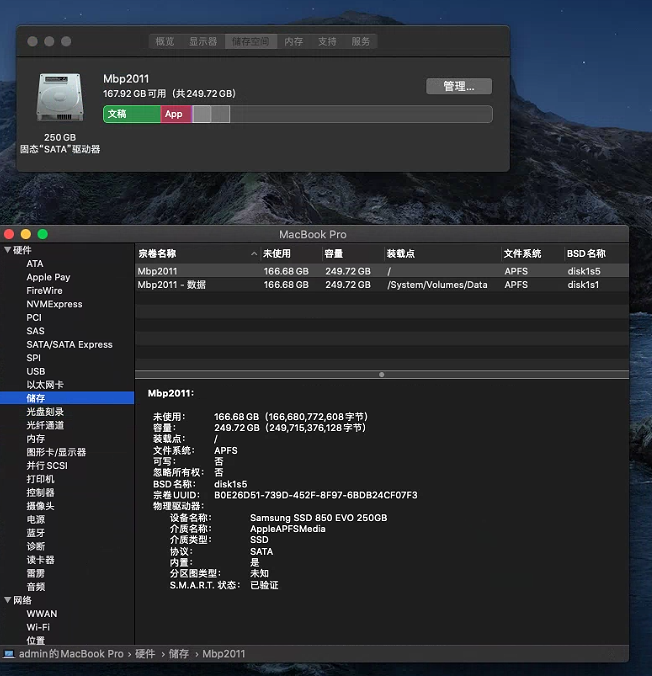This screenshot has height=676, width=652.
Task: Click the pane divider handle dot
Action: (381, 375)
